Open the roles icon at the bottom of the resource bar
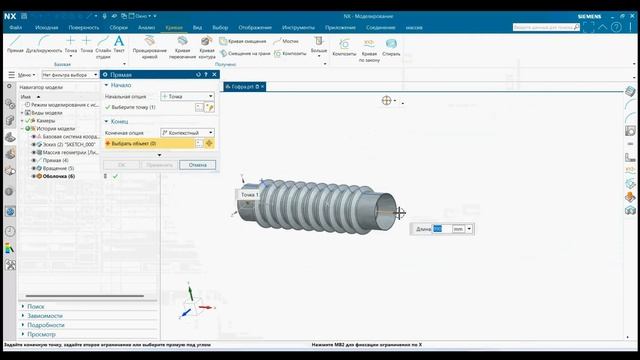640x360 pixels. pos(10,265)
